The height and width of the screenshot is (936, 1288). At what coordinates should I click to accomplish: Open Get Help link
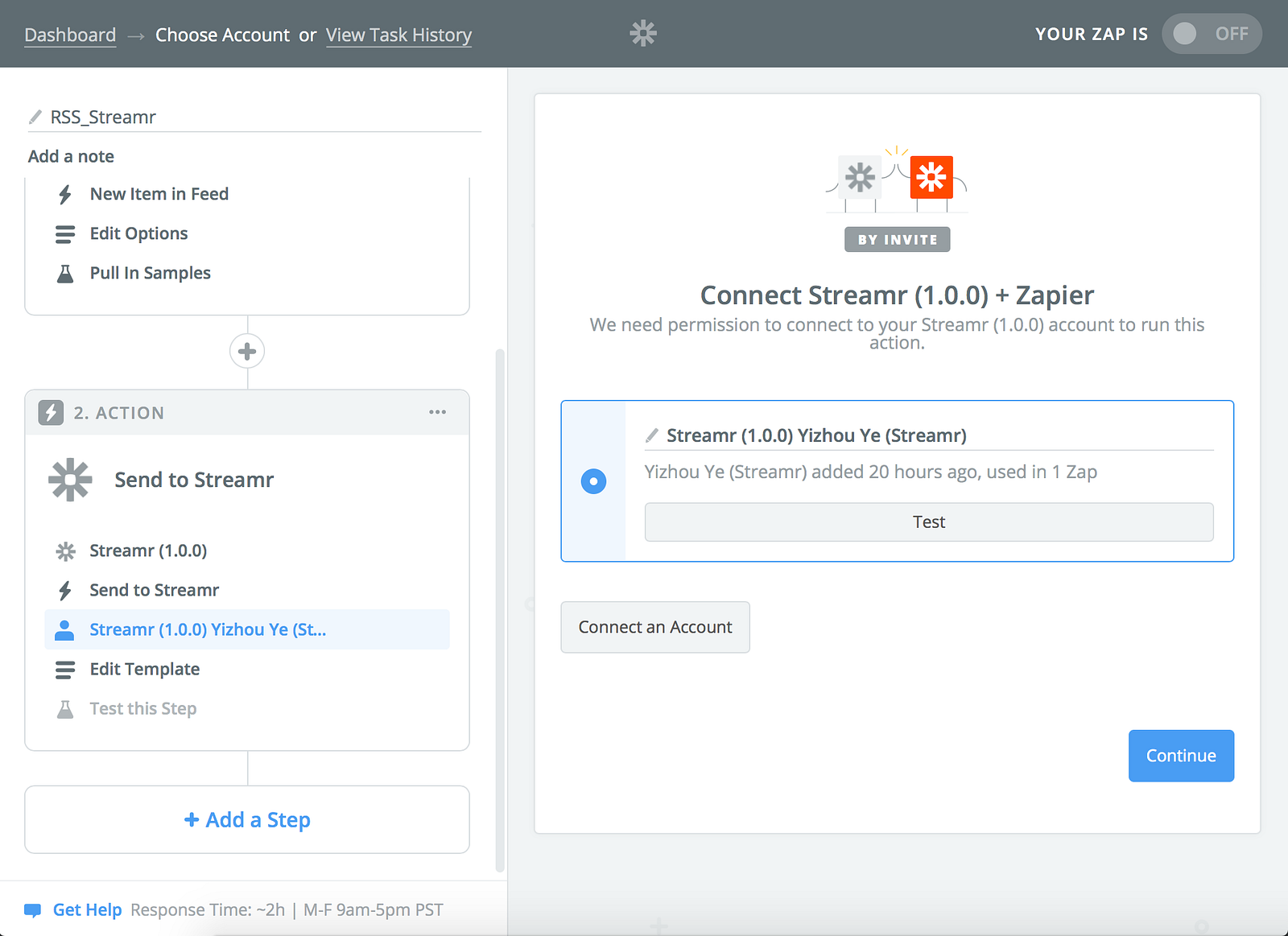pyautogui.click(x=87, y=910)
